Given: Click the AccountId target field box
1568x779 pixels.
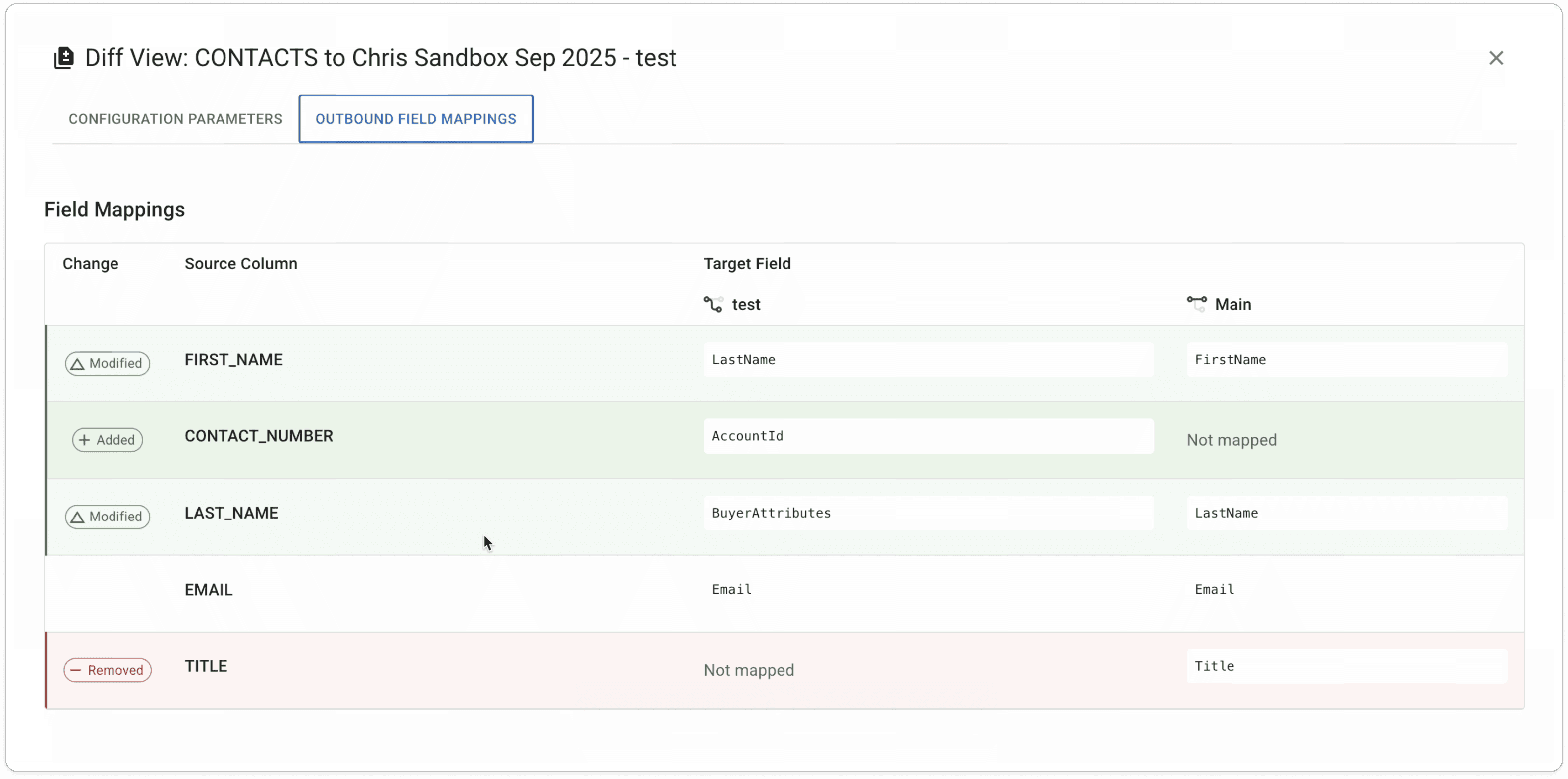Looking at the screenshot, I should pos(928,437).
